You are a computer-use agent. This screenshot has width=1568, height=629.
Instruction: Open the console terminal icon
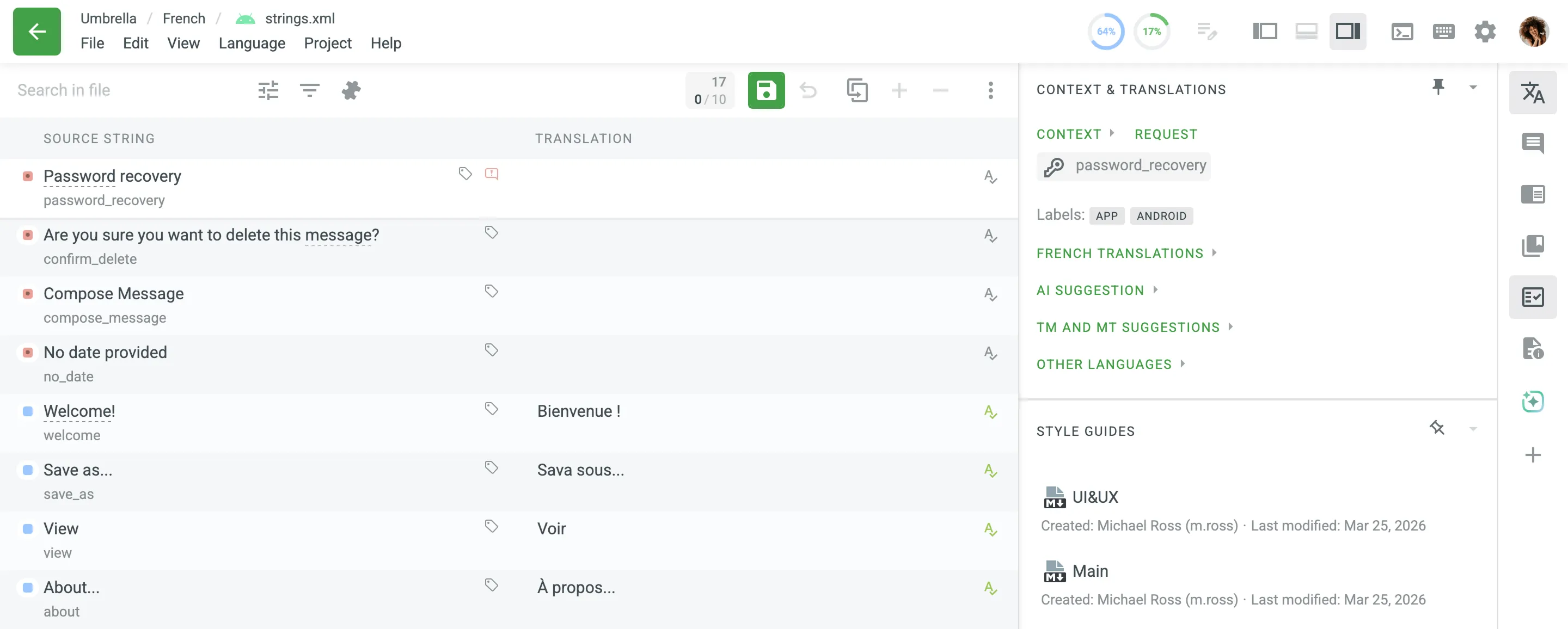pyautogui.click(x=1402, y=31)
